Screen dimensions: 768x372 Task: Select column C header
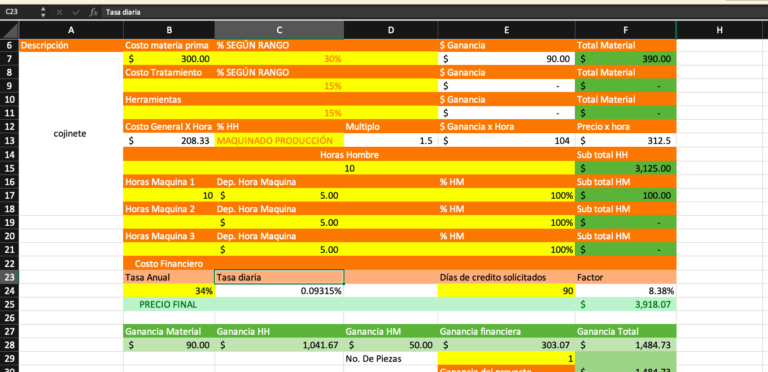(279, 30)
